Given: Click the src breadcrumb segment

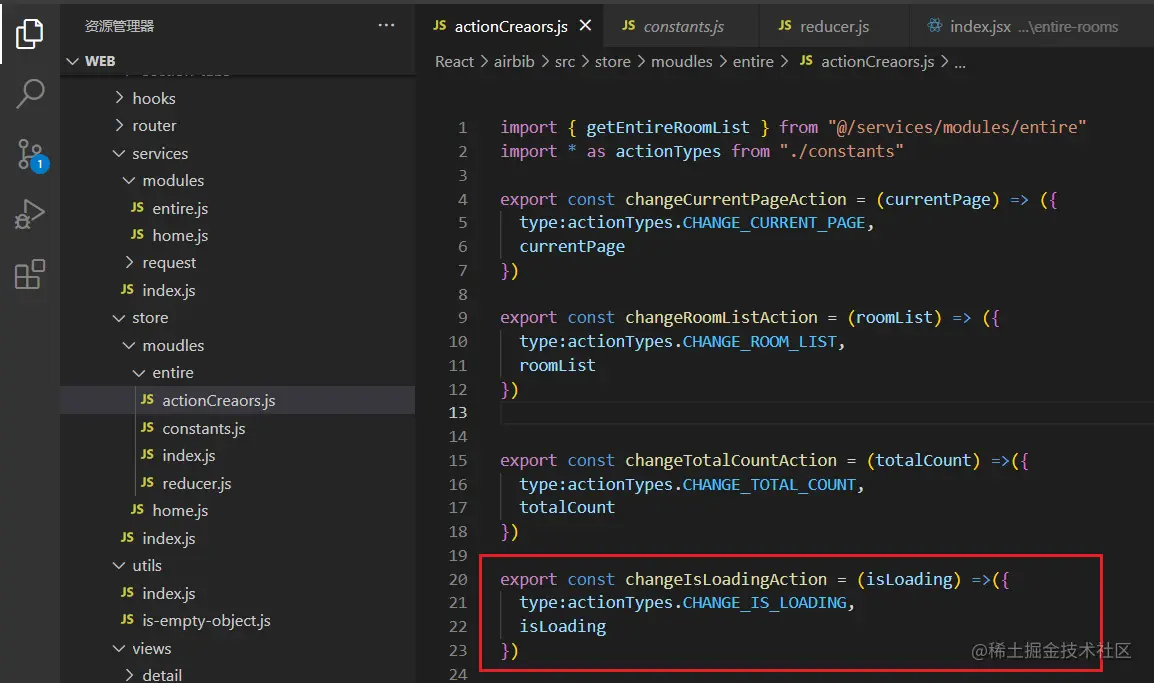Looking at the screenshot, I should click(x=564, y=62).
